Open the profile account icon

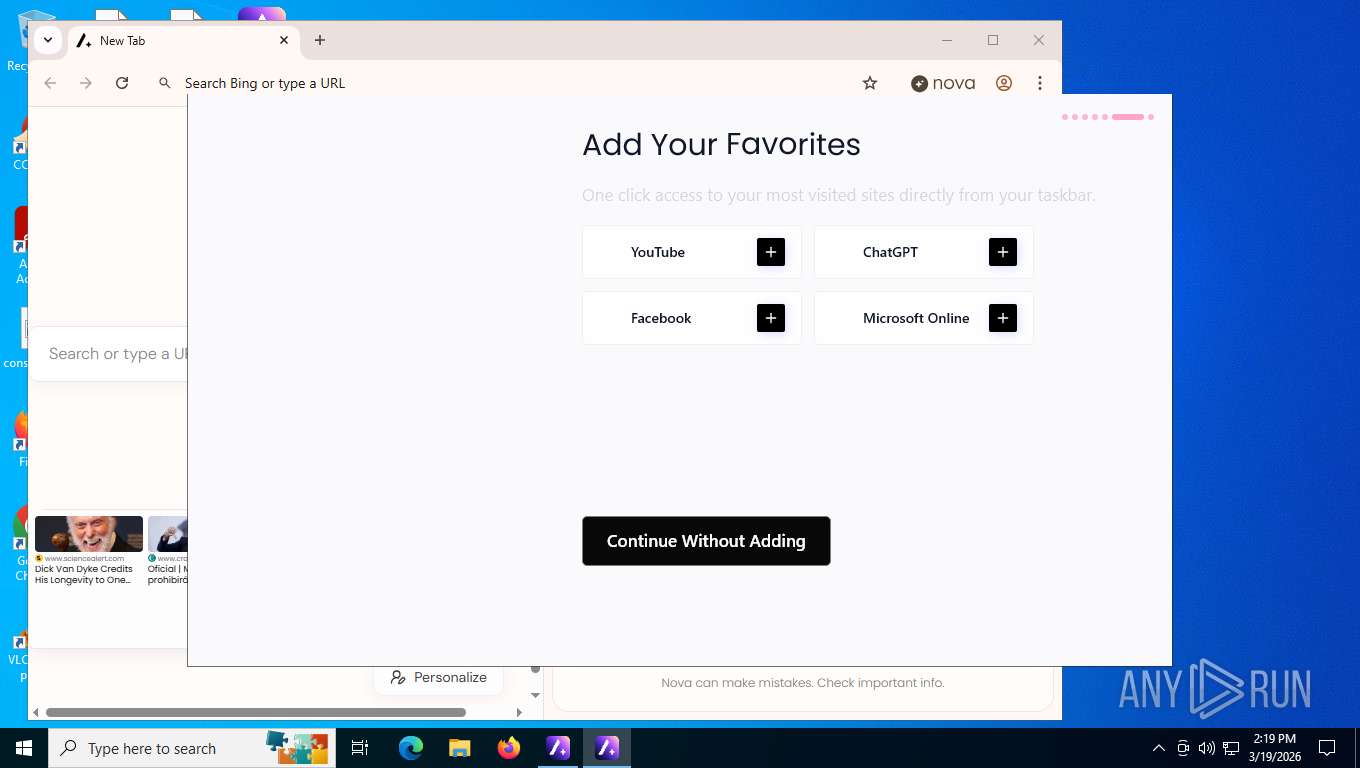[x=1004, y=83]
